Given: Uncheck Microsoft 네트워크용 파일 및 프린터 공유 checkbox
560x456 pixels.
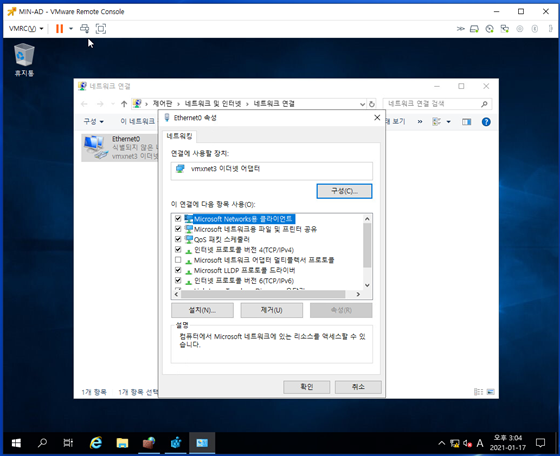Looking at the screenshot, I should click(x=178, y=229).
